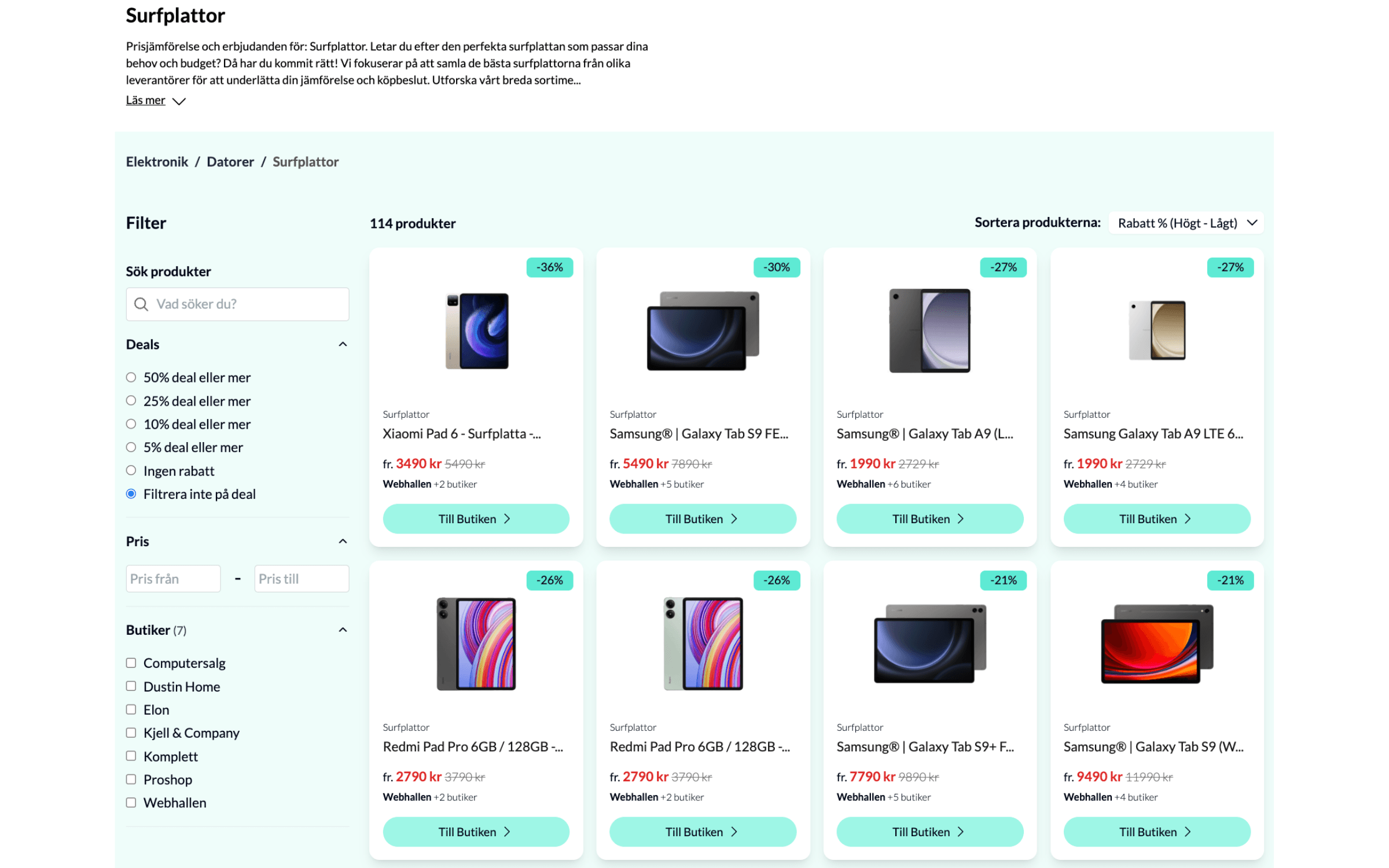Expand the 'Butiker' filter section
This screenshot has width=1389, height=868.
click(x=341, y=629)
